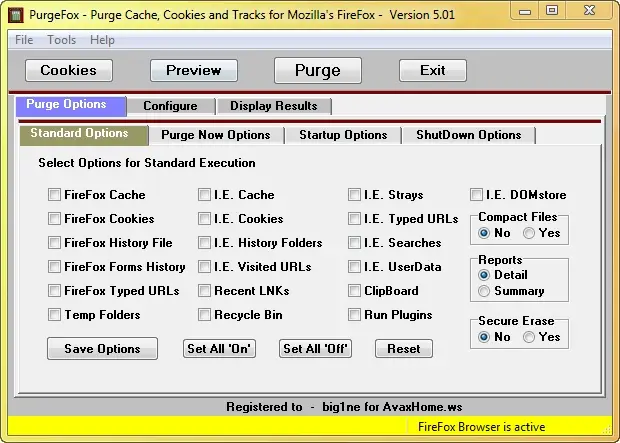Enable the FireFox Cookies checkbox
Image resolution: width=620 pixels, height=443 pixels.
coord(54,219)
